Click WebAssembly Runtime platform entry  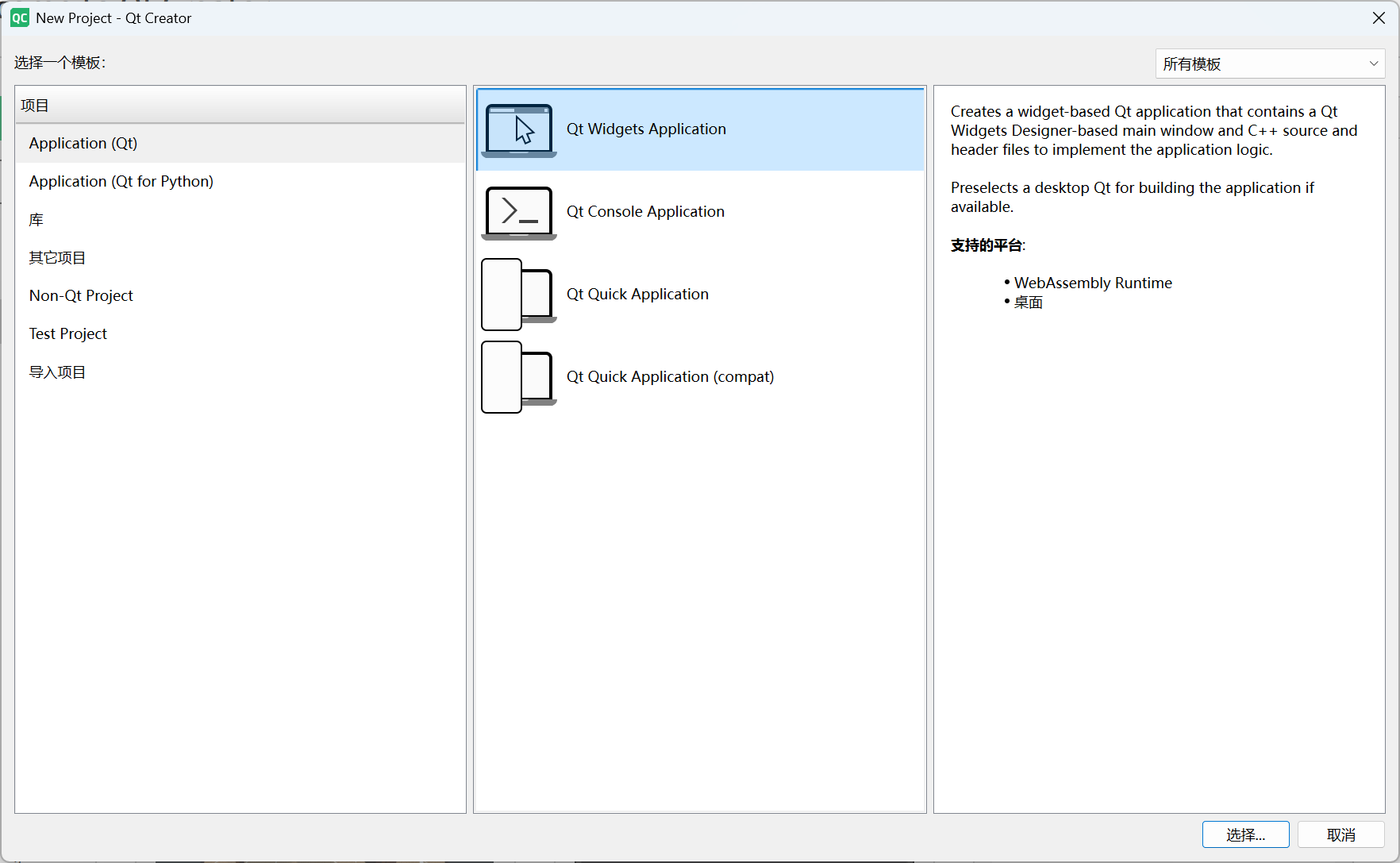[1093, 283]
